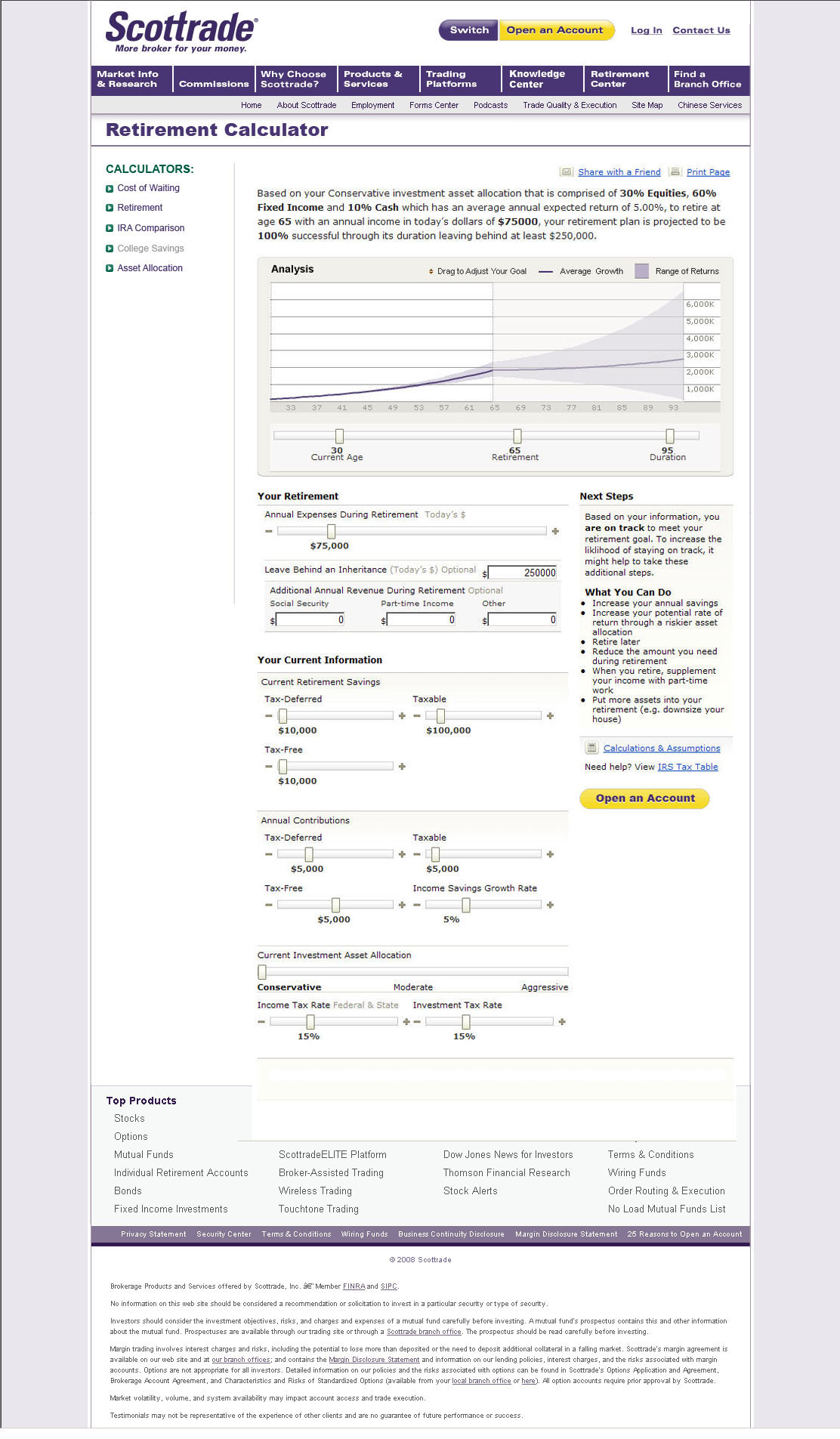The height and width of the screenshot is (1439, 840).
Task: Click the Annual Expenses slider handle
Action: [x=331, y=531]
